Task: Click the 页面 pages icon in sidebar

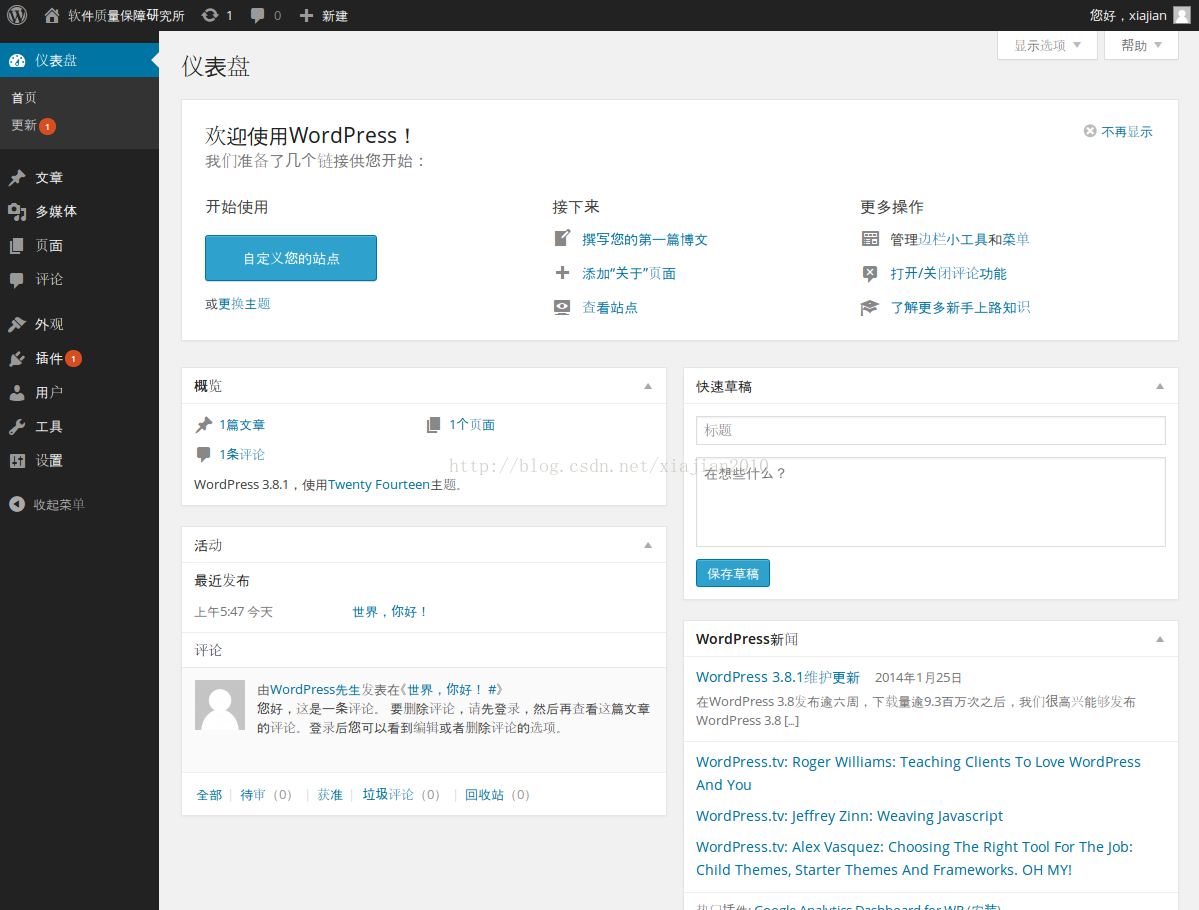Action: click(17, 245)
